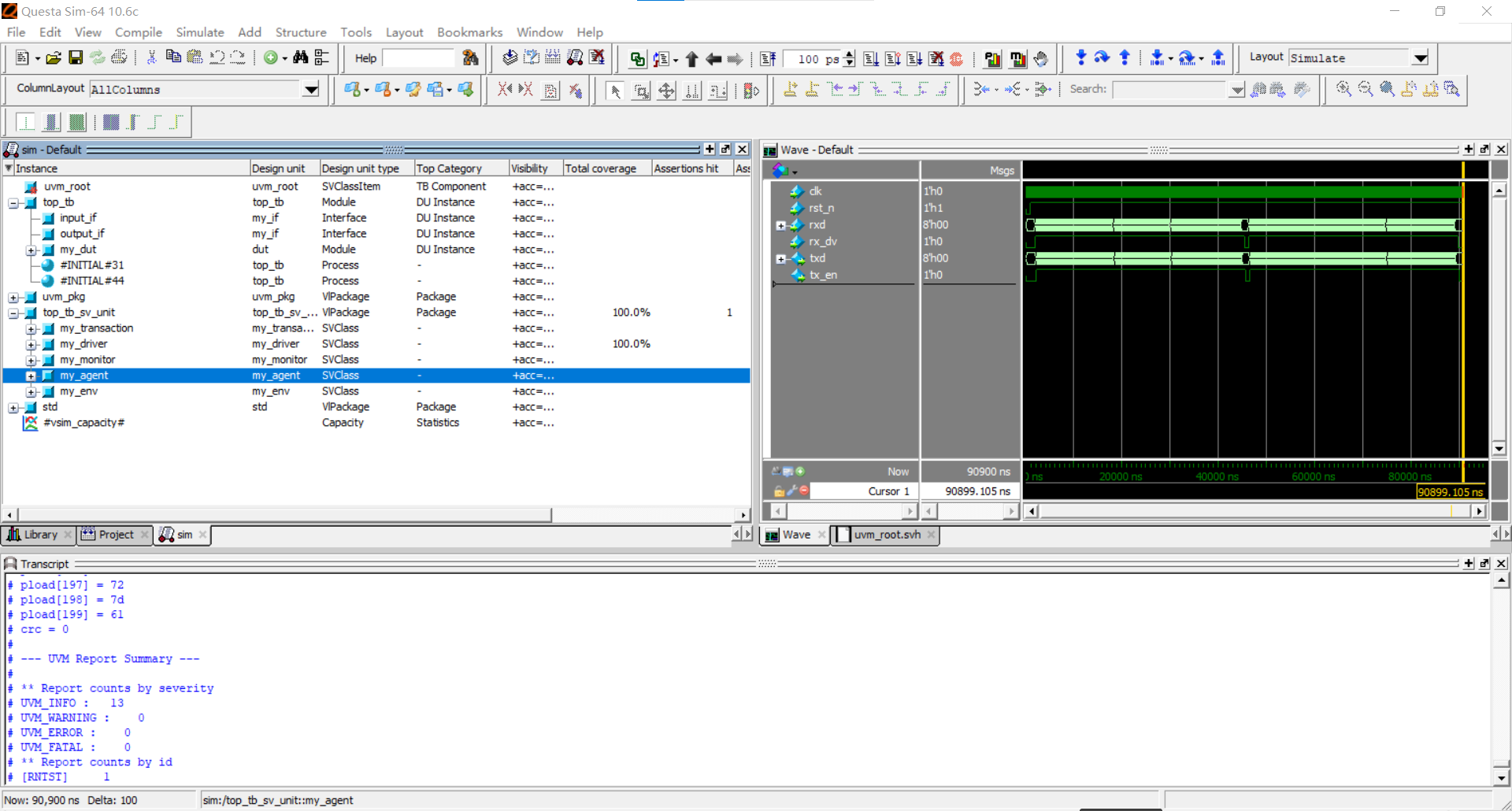Open the Simulate menu
The image size is (1512, 811).
pyautogui.click(x=199, y=32)
